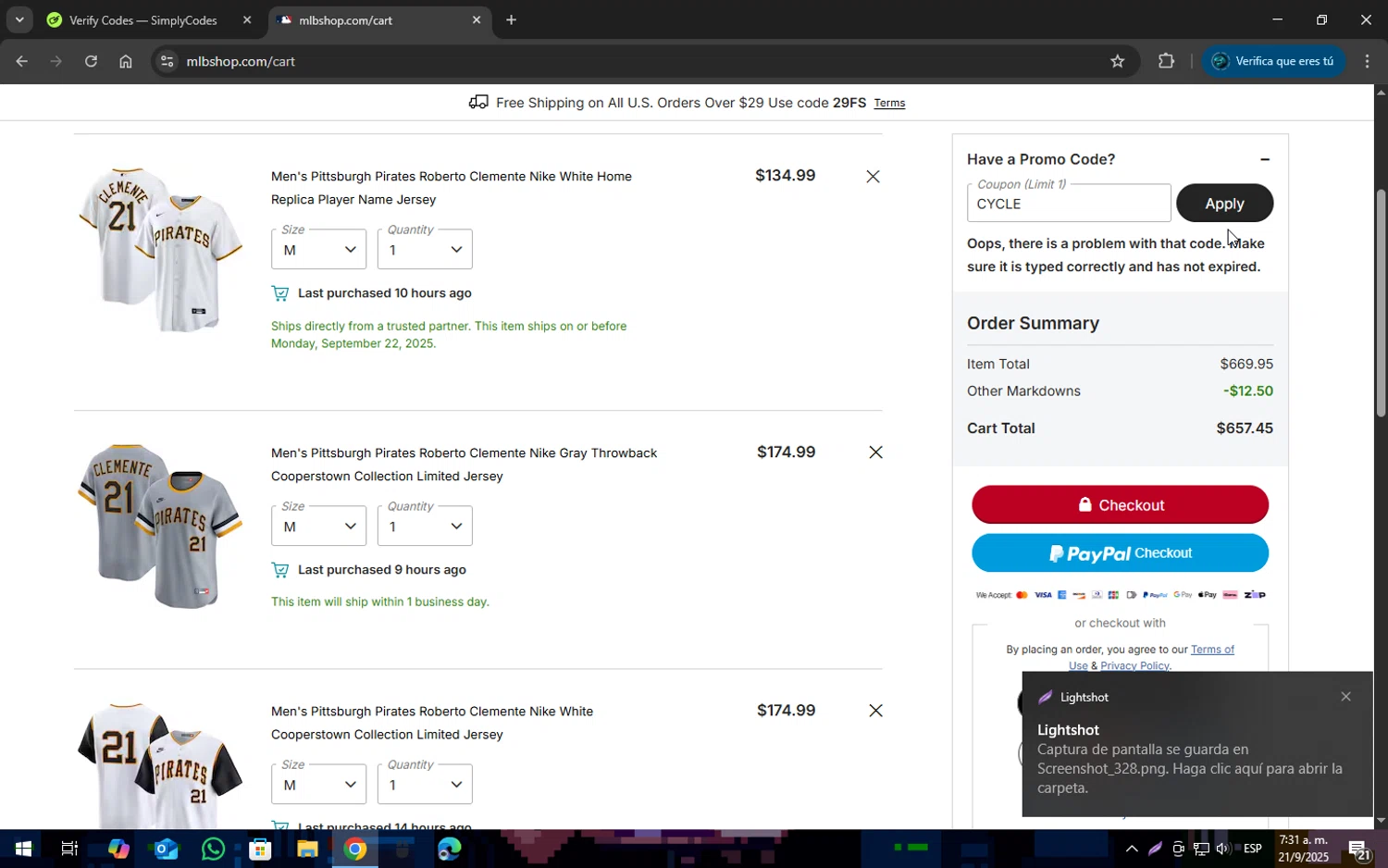
Task: Open Size dropdown for White Cooperstown jersey
Action: [318, 784]
